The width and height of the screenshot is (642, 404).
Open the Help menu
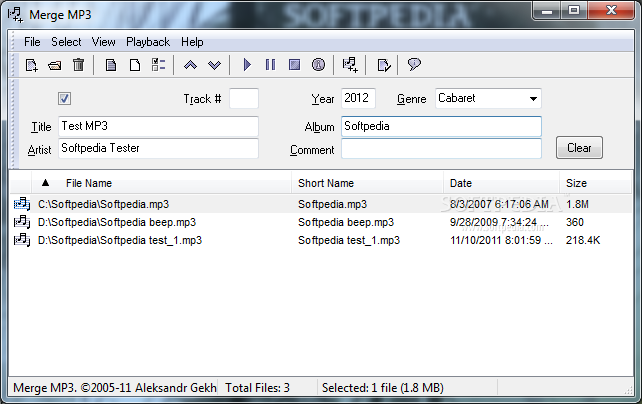192,42
